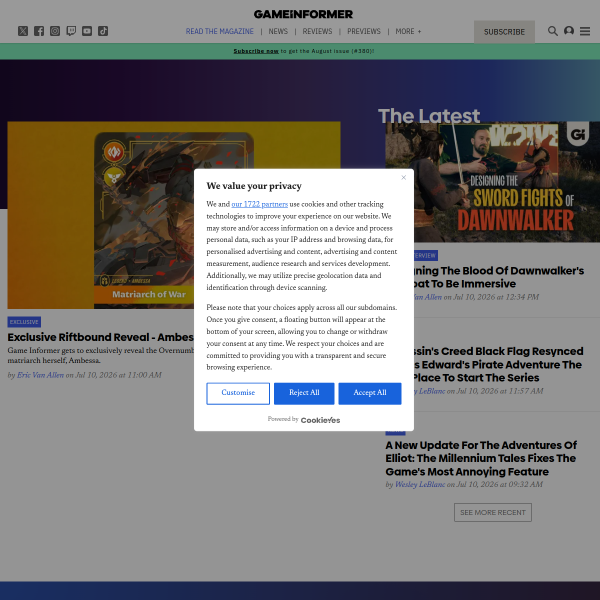600x600 pixels.
Task: Click the search magnifier icon
Action: point(553,31)
